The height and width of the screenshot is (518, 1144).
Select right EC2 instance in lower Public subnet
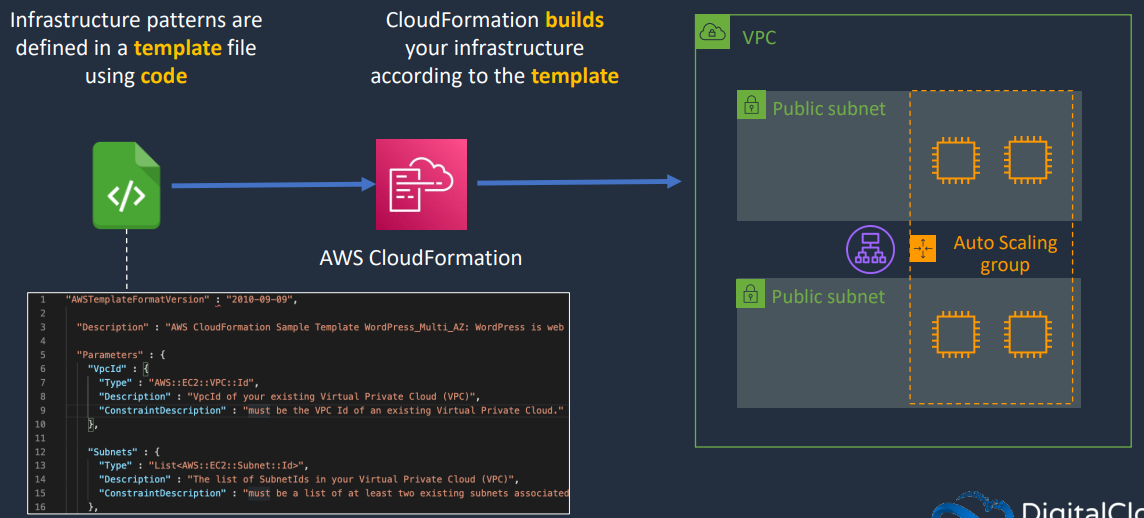coord(1027,335)
